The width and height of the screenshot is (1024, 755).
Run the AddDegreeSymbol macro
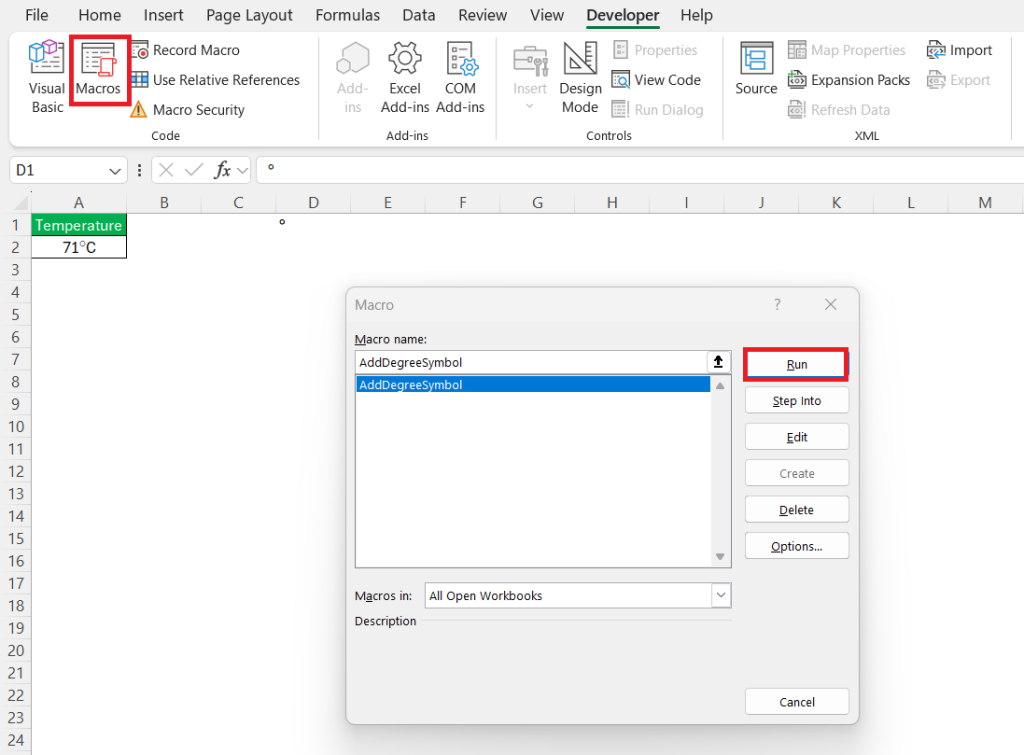pyautogui.click(x=796, y=363)
